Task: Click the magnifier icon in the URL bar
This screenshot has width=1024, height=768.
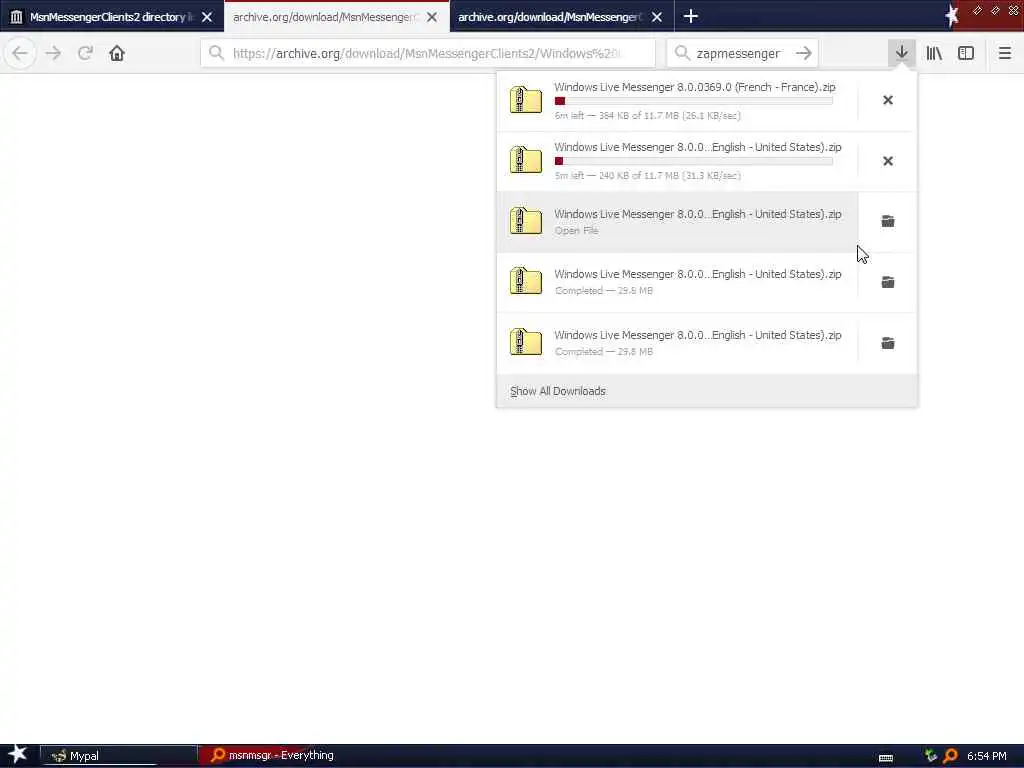Action: (216, 53)
